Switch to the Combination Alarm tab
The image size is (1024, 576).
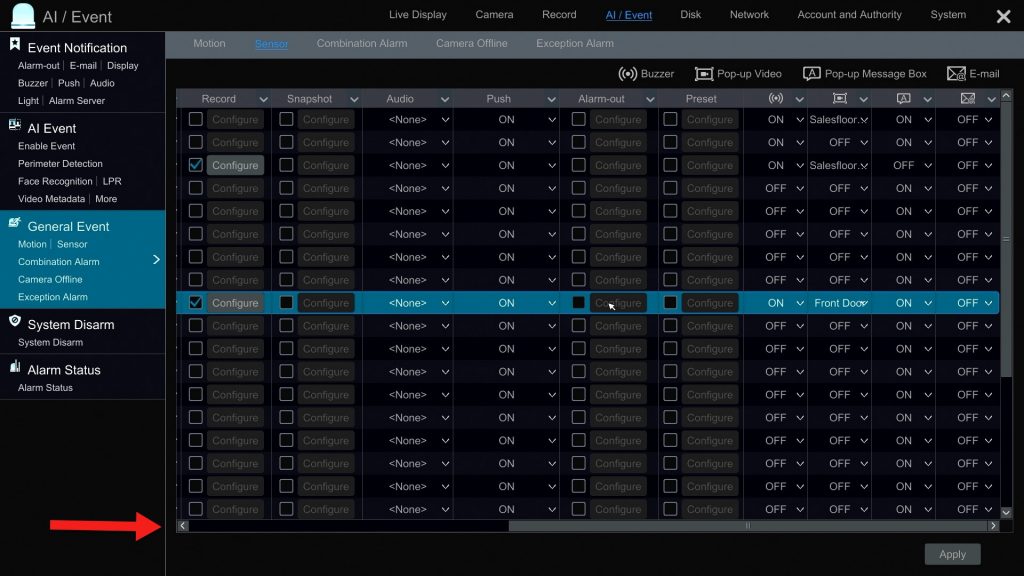(361, 43)
